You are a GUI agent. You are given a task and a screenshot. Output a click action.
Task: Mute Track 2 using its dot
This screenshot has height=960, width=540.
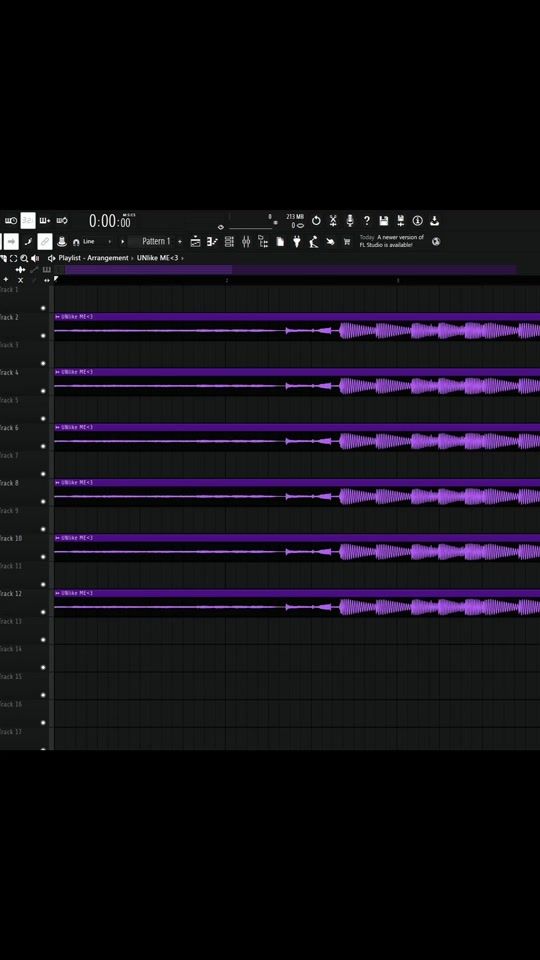(43, 336)
